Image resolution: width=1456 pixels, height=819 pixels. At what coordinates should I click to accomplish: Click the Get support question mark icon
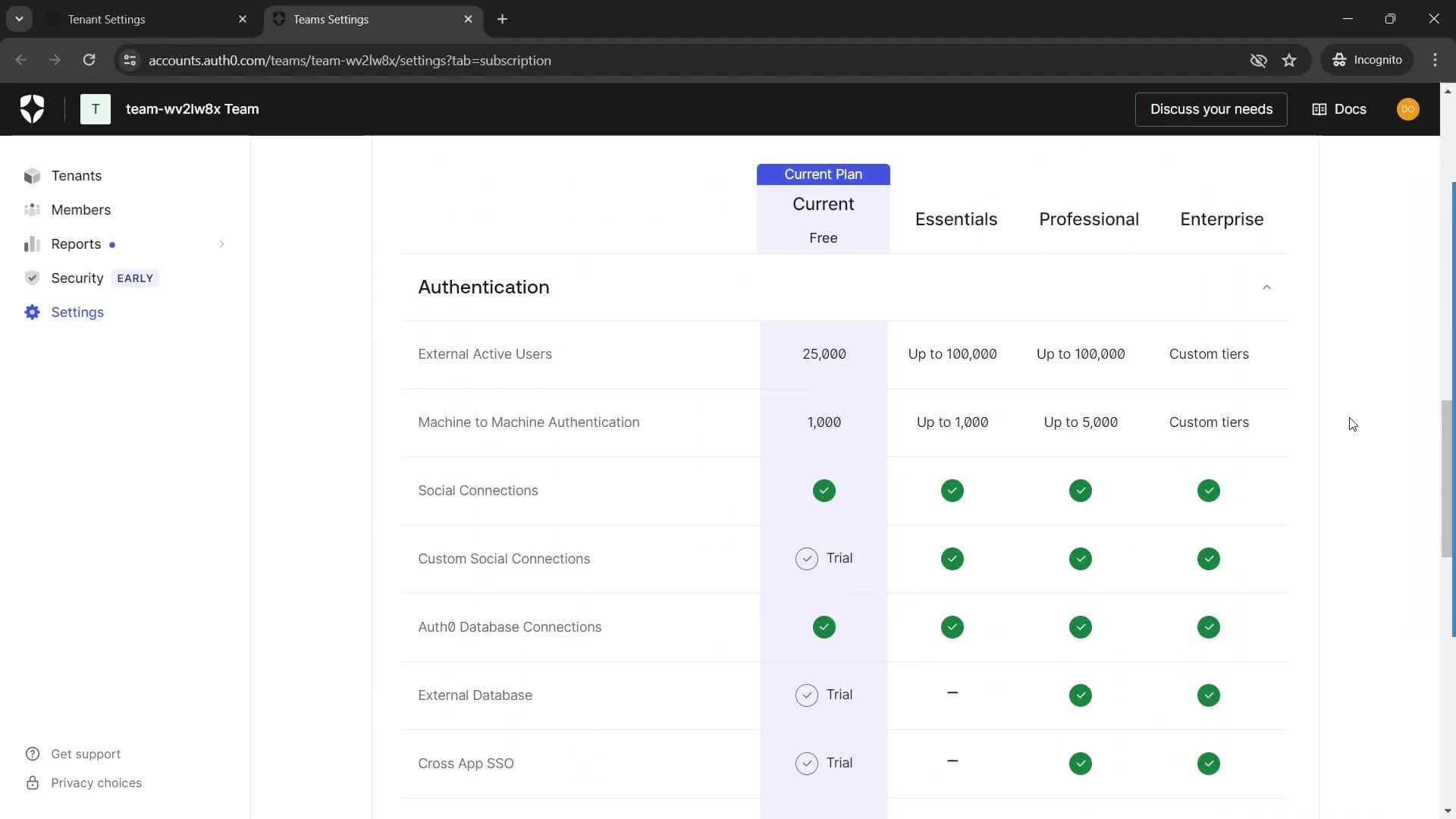pos(33,754)
